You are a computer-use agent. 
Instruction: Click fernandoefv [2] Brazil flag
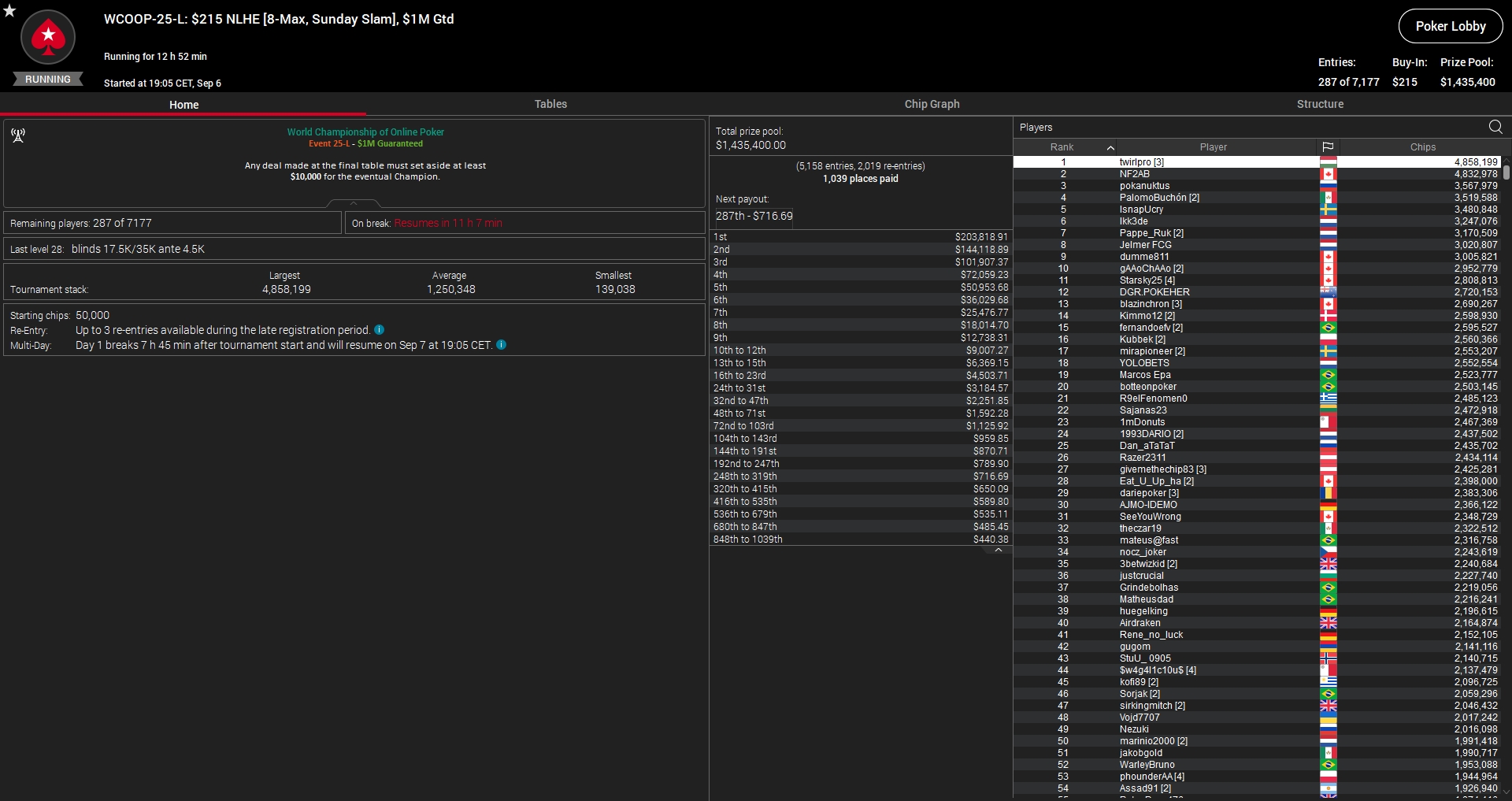pyautogui.click(x=1329, y=328)
